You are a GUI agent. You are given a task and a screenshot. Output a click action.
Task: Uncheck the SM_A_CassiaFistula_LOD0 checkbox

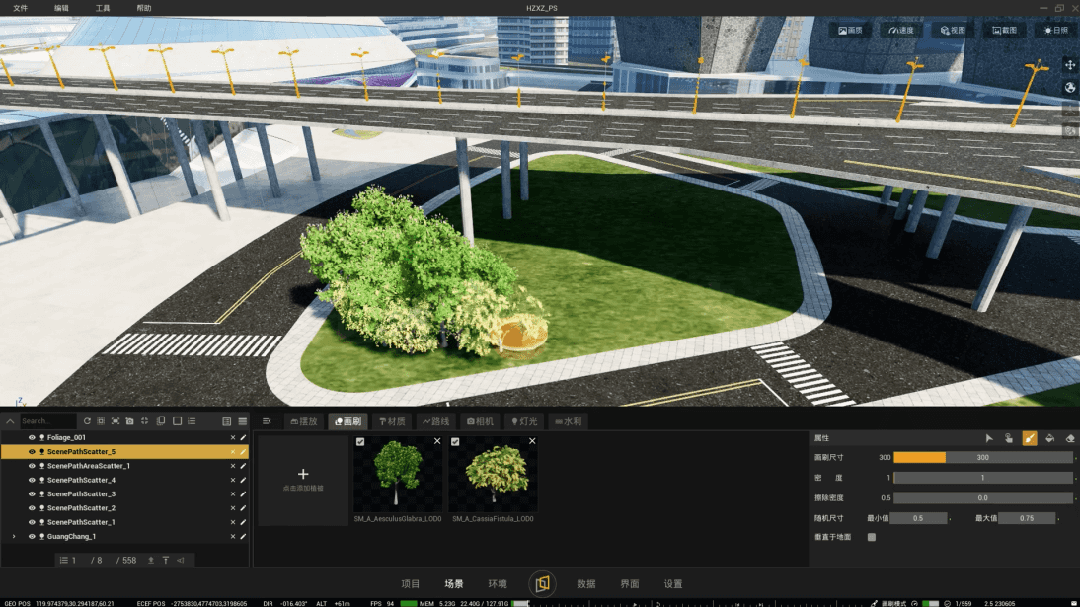point(455,442)
